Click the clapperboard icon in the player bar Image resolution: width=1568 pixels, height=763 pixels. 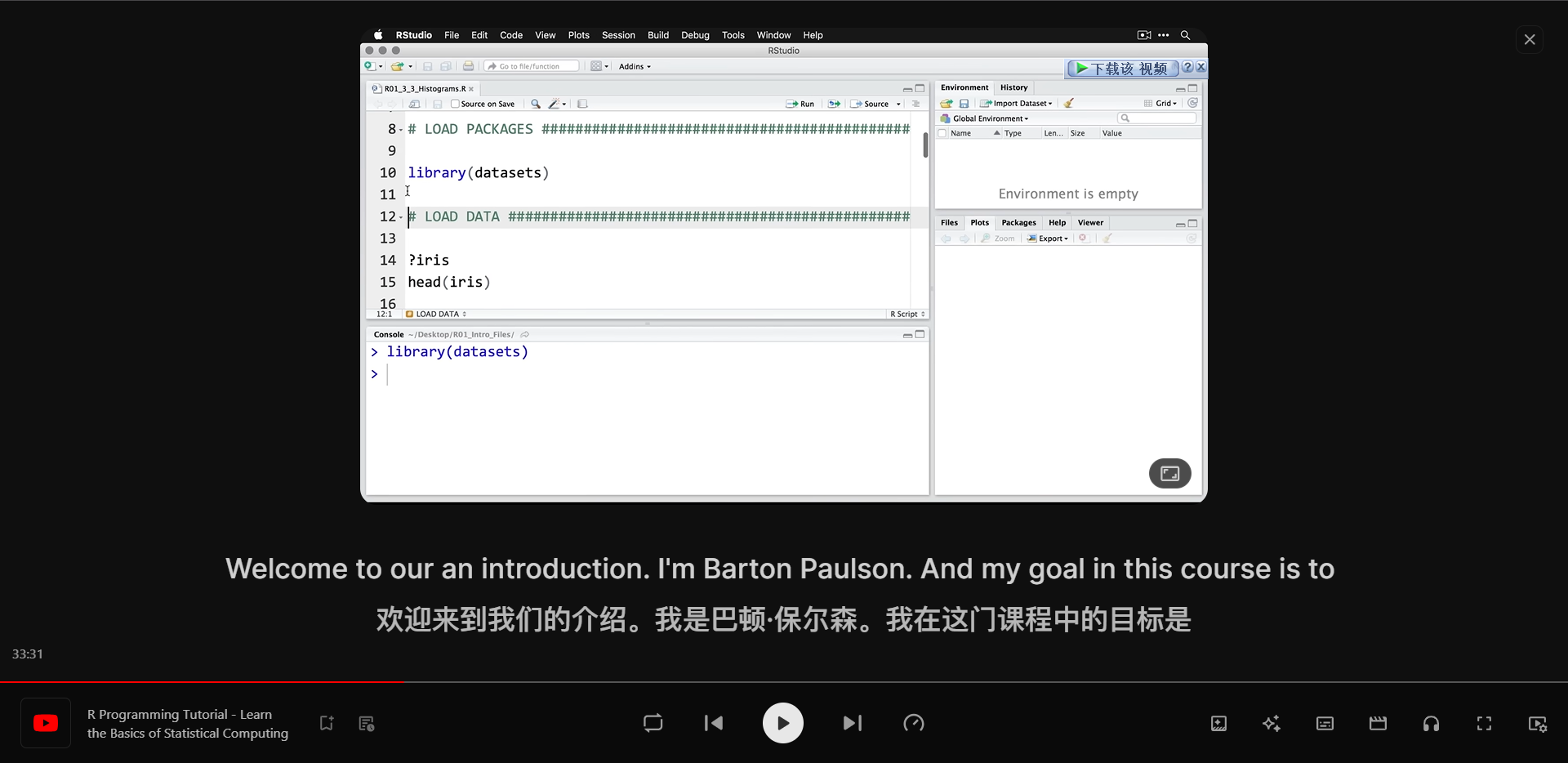tap(1378, 723)
